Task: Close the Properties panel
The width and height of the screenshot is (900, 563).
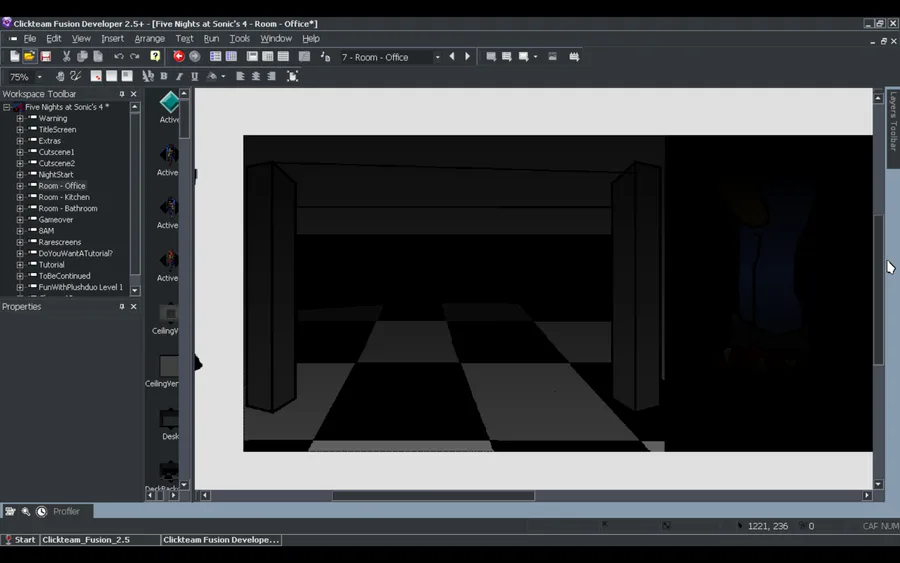Action: (134, 306)
